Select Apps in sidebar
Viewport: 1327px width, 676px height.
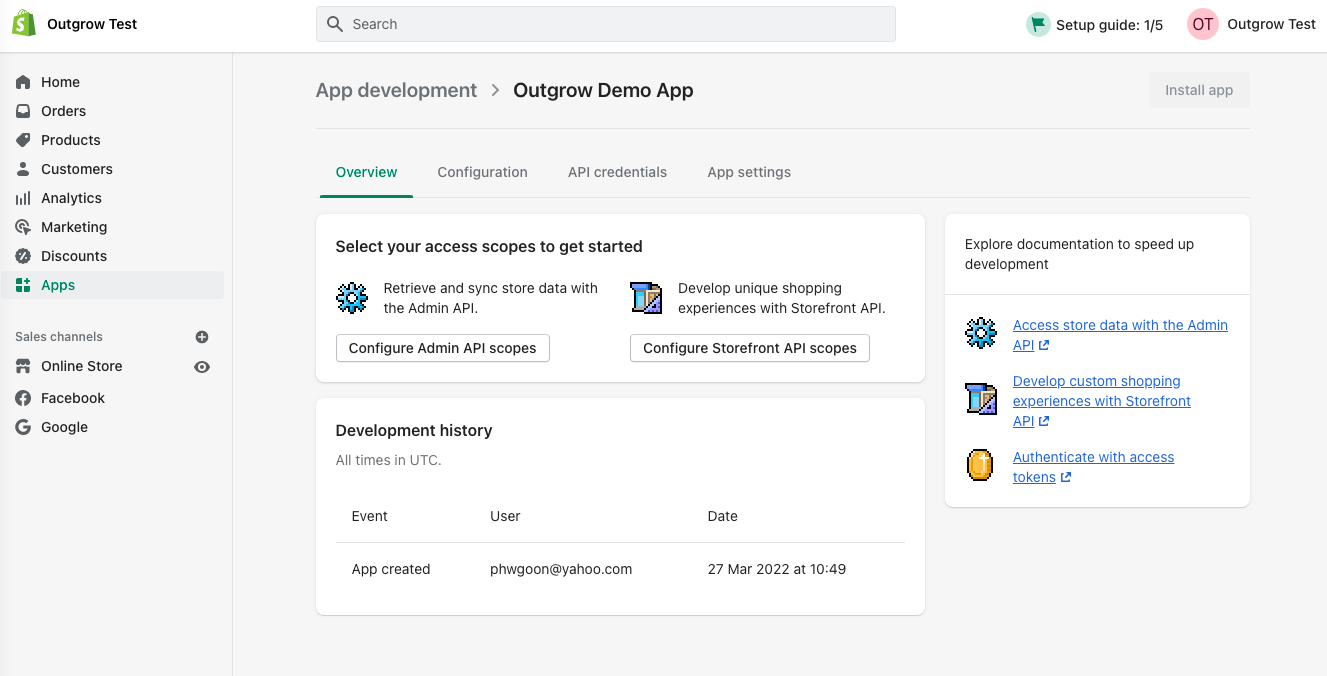pyautogui.click(x=112, y=285)
